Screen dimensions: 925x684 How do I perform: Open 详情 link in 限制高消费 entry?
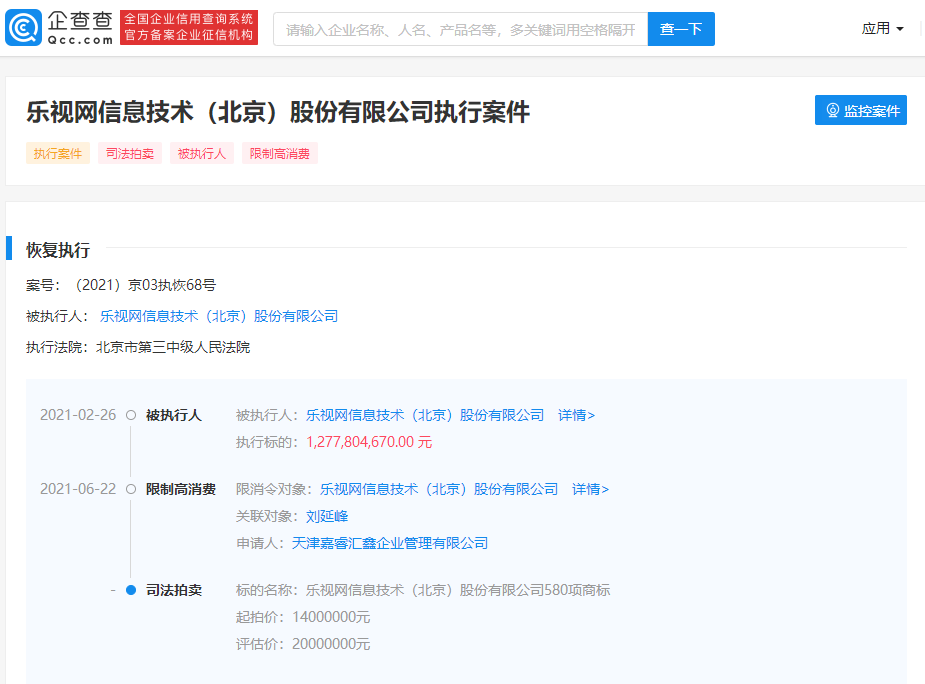590,489
